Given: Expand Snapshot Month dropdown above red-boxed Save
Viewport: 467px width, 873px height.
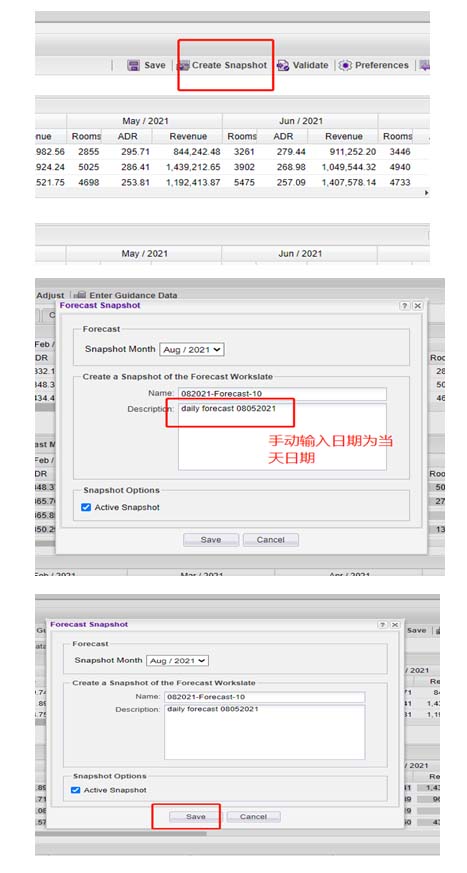Looking at the screenshot, I should point(178,660).
